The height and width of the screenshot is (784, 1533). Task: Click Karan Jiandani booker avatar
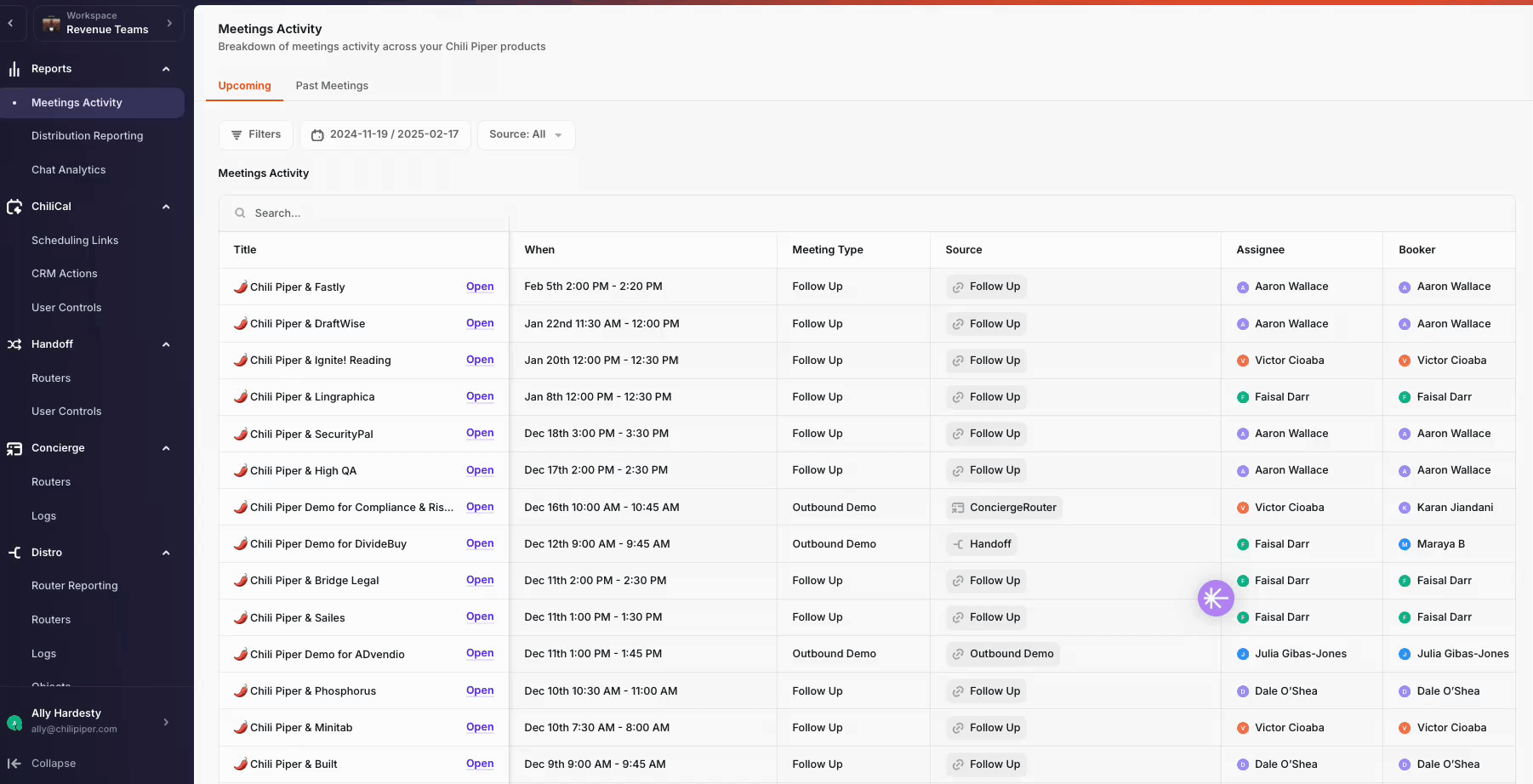click(1405, 508)
